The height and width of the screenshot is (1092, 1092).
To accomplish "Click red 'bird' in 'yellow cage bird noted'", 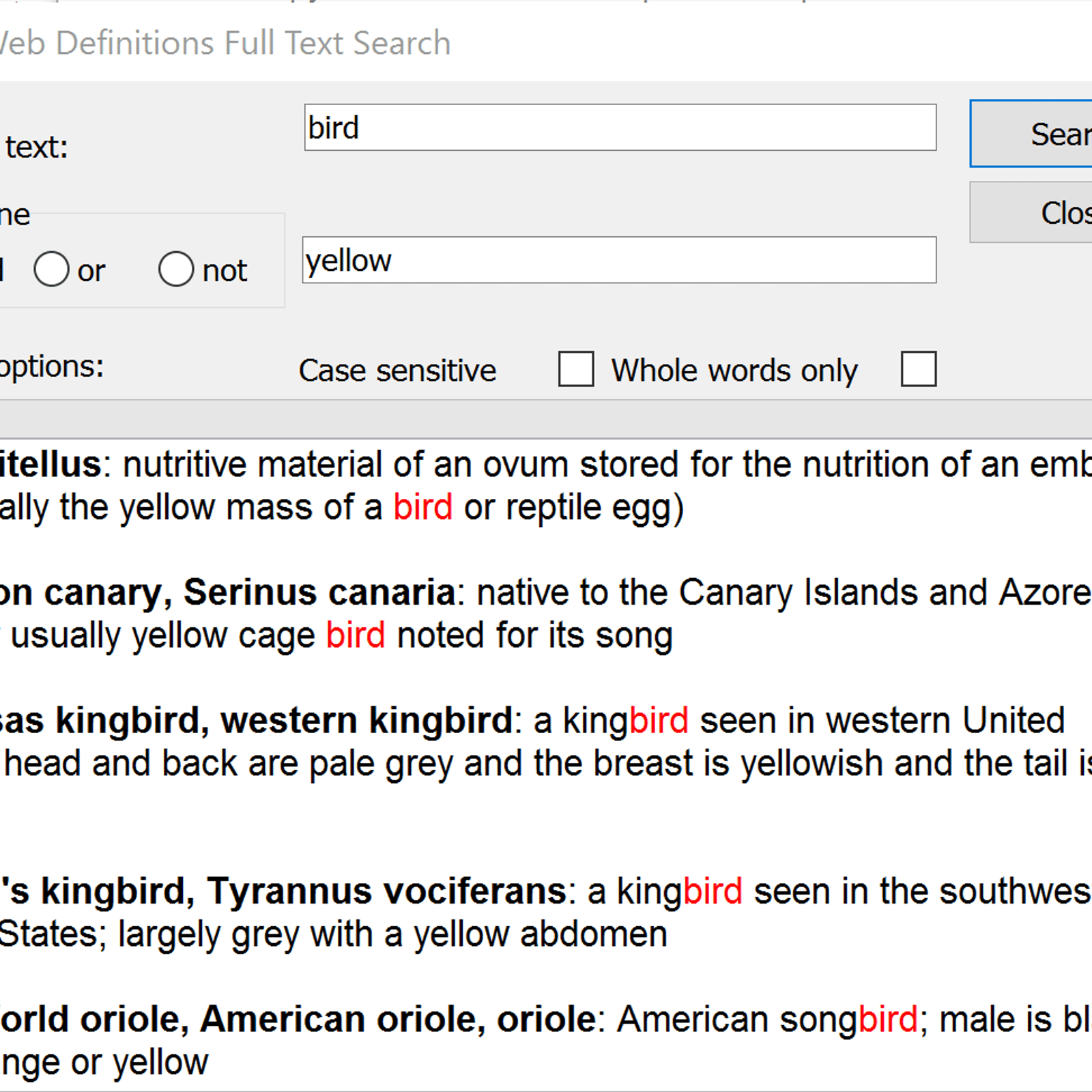I will pyautogui.click(x=356, y=635).
